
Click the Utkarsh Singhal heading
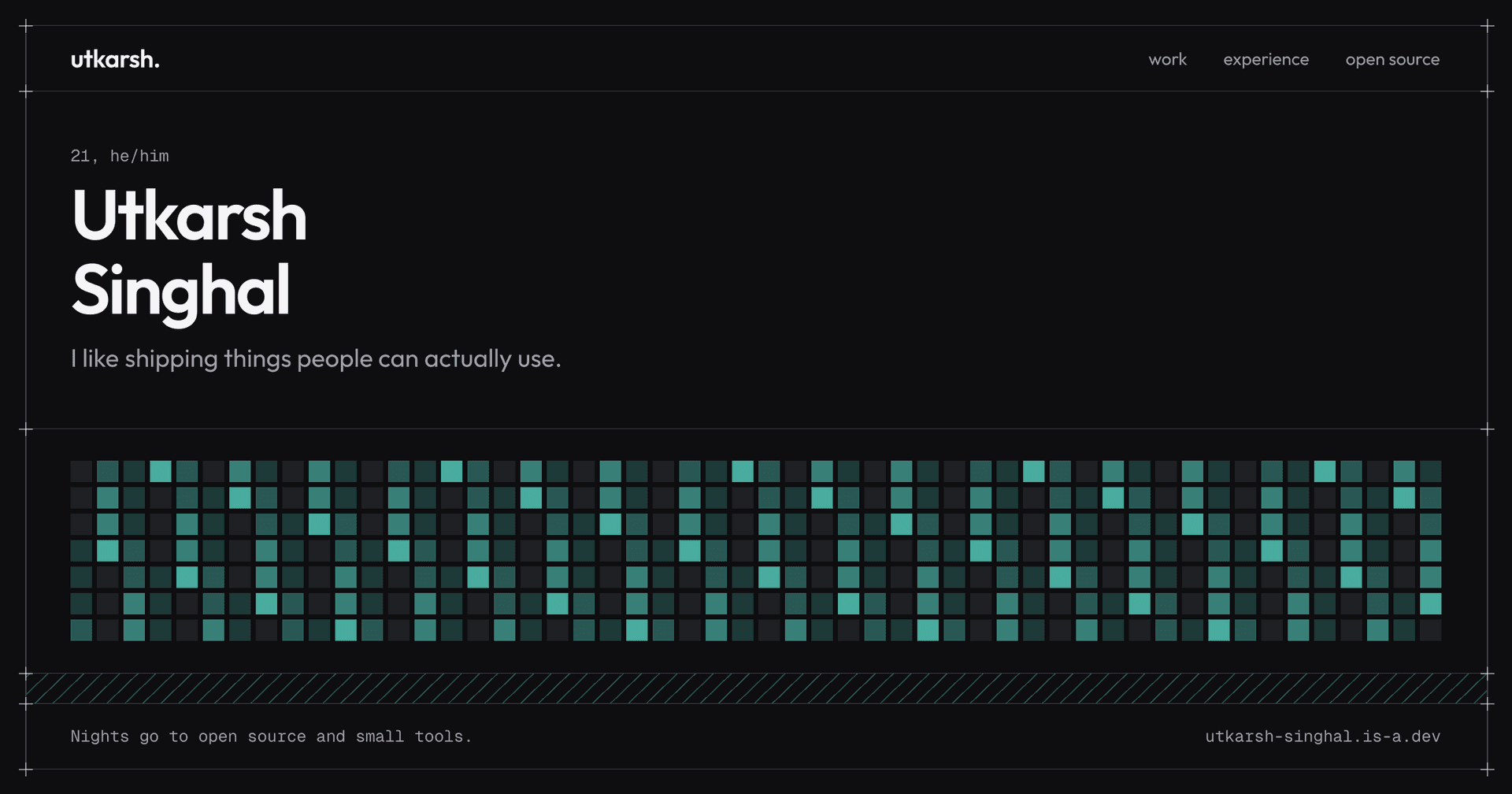[x=189, y=254]
